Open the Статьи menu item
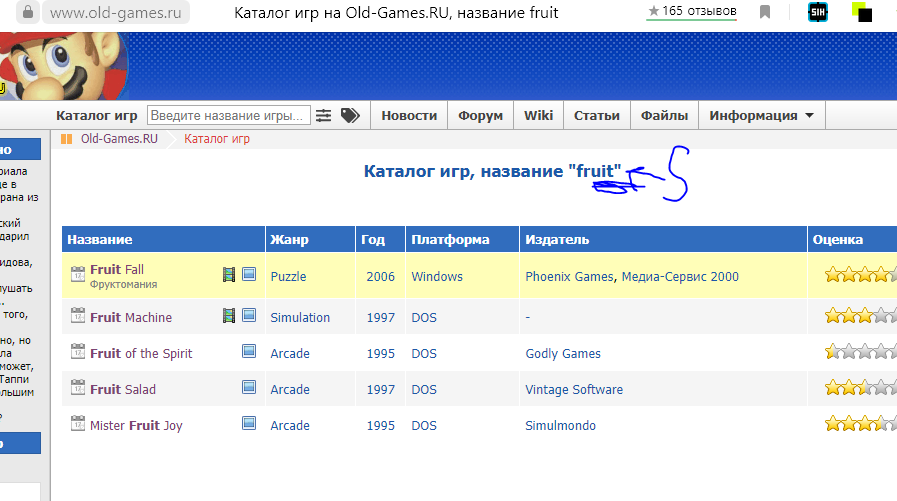The height and width of the screenshot is (501, 897). [597, 116]
